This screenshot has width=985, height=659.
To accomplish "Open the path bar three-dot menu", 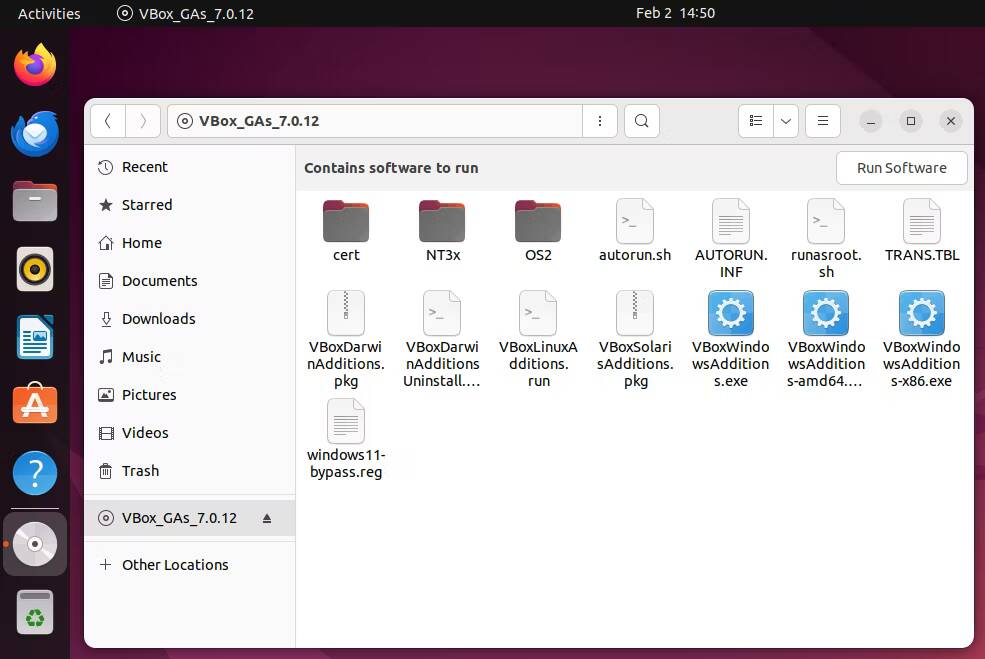I will pyautogui.click(x=599, y=120).
